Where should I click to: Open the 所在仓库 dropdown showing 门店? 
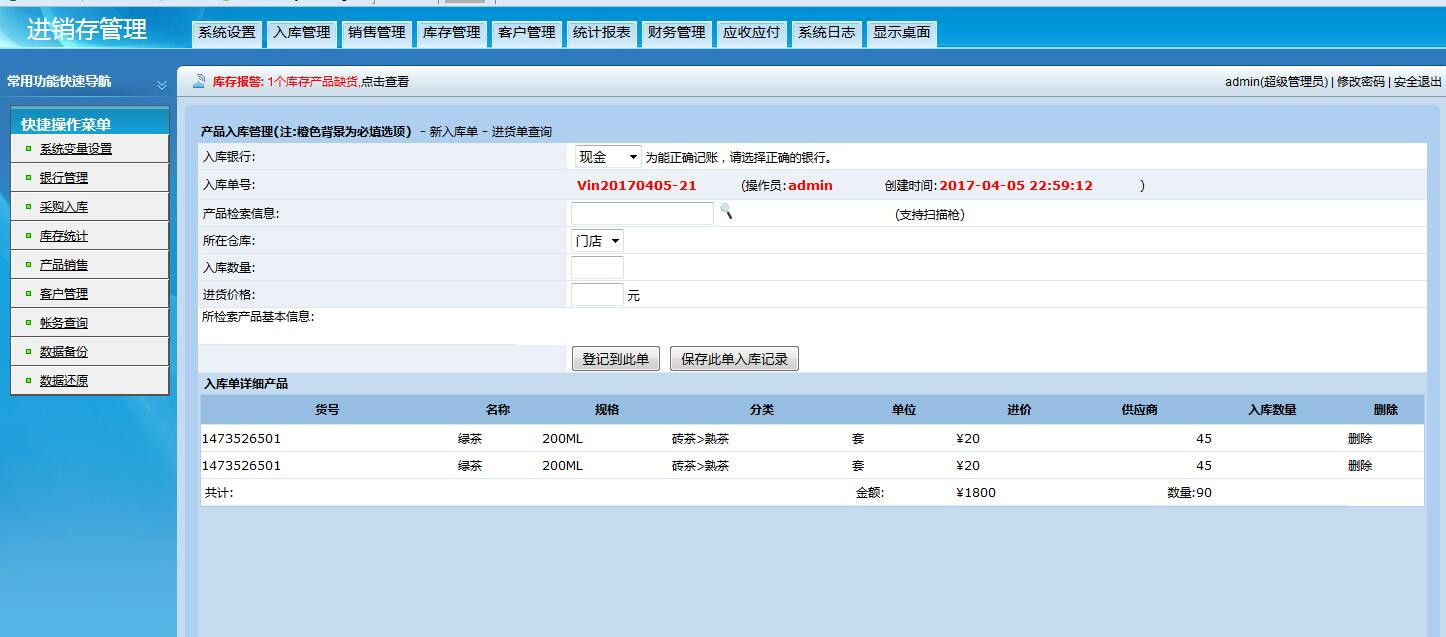coord(598,241)
